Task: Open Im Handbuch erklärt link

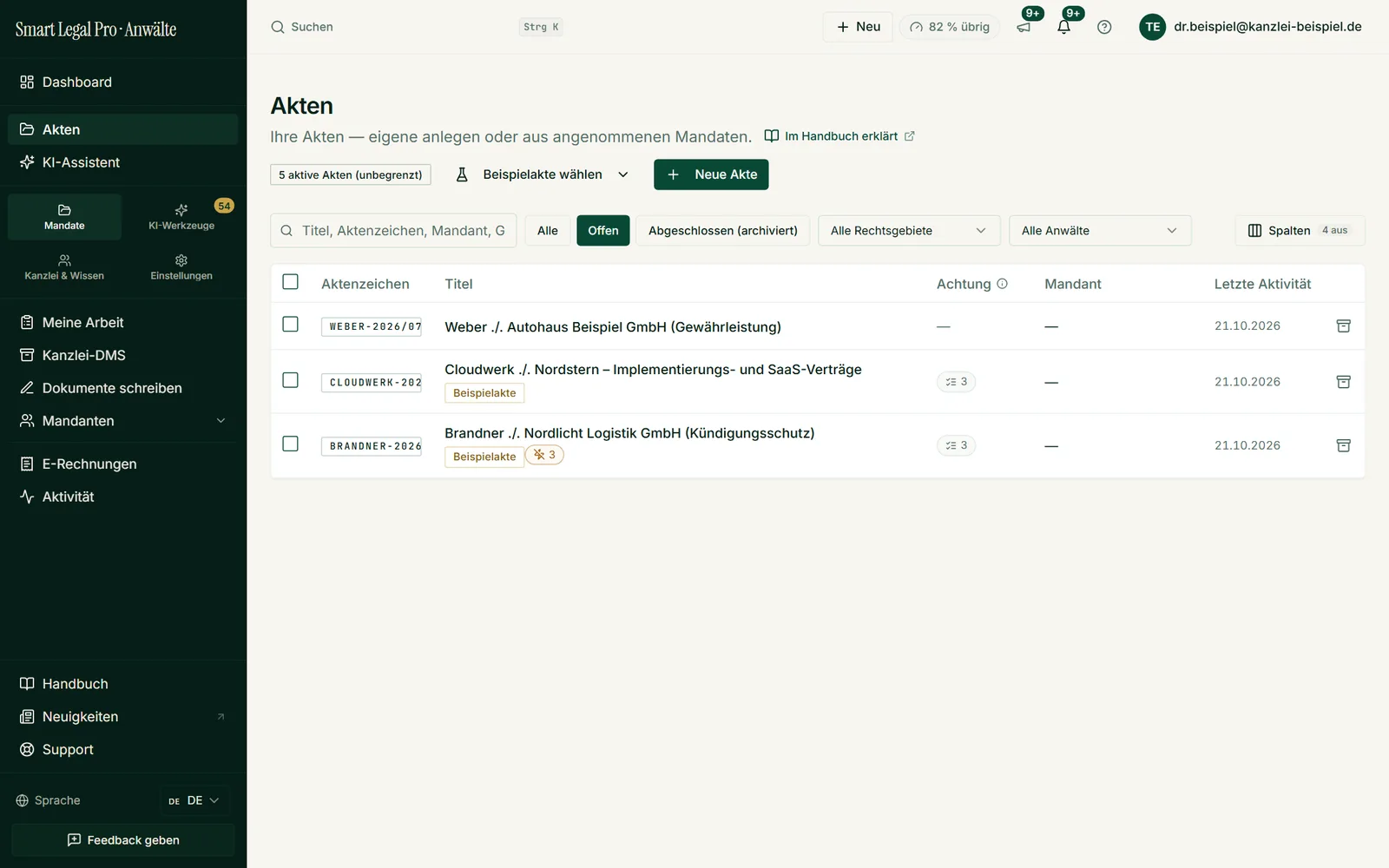Action: click(x=839, y=136)
